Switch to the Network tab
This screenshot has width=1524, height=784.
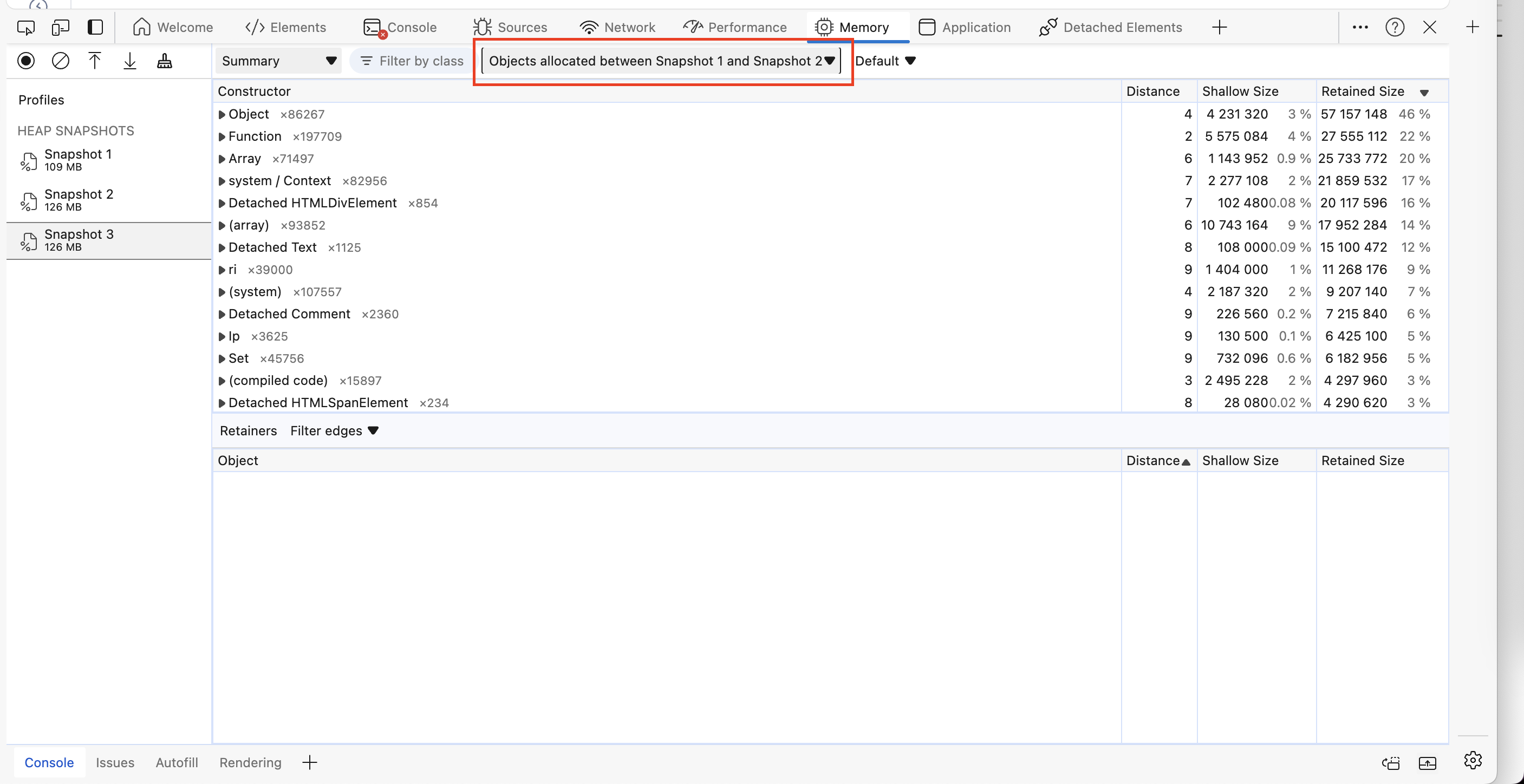(x=617, y=27)
